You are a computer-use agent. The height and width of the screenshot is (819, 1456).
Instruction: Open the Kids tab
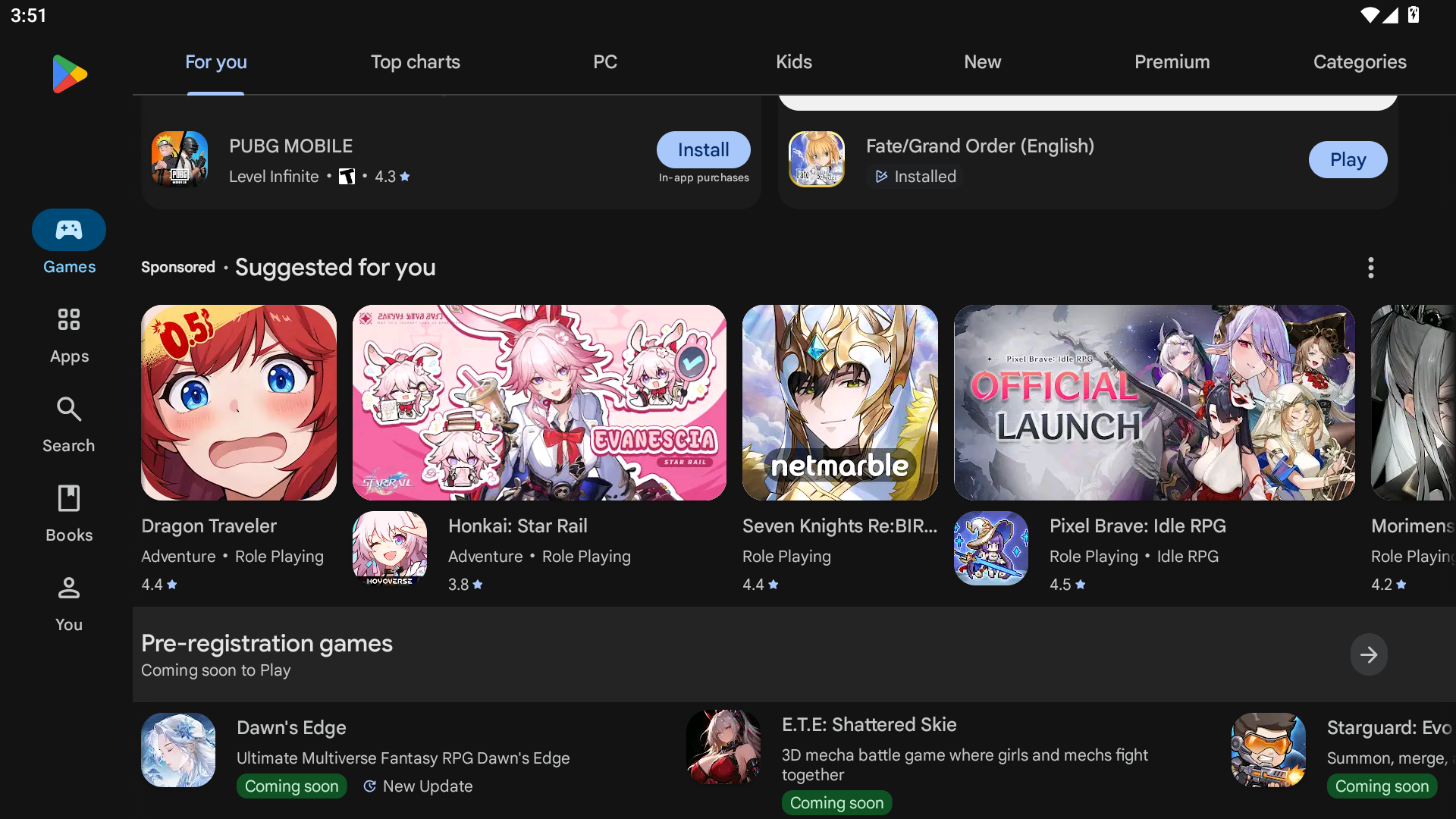coord(794,62)
